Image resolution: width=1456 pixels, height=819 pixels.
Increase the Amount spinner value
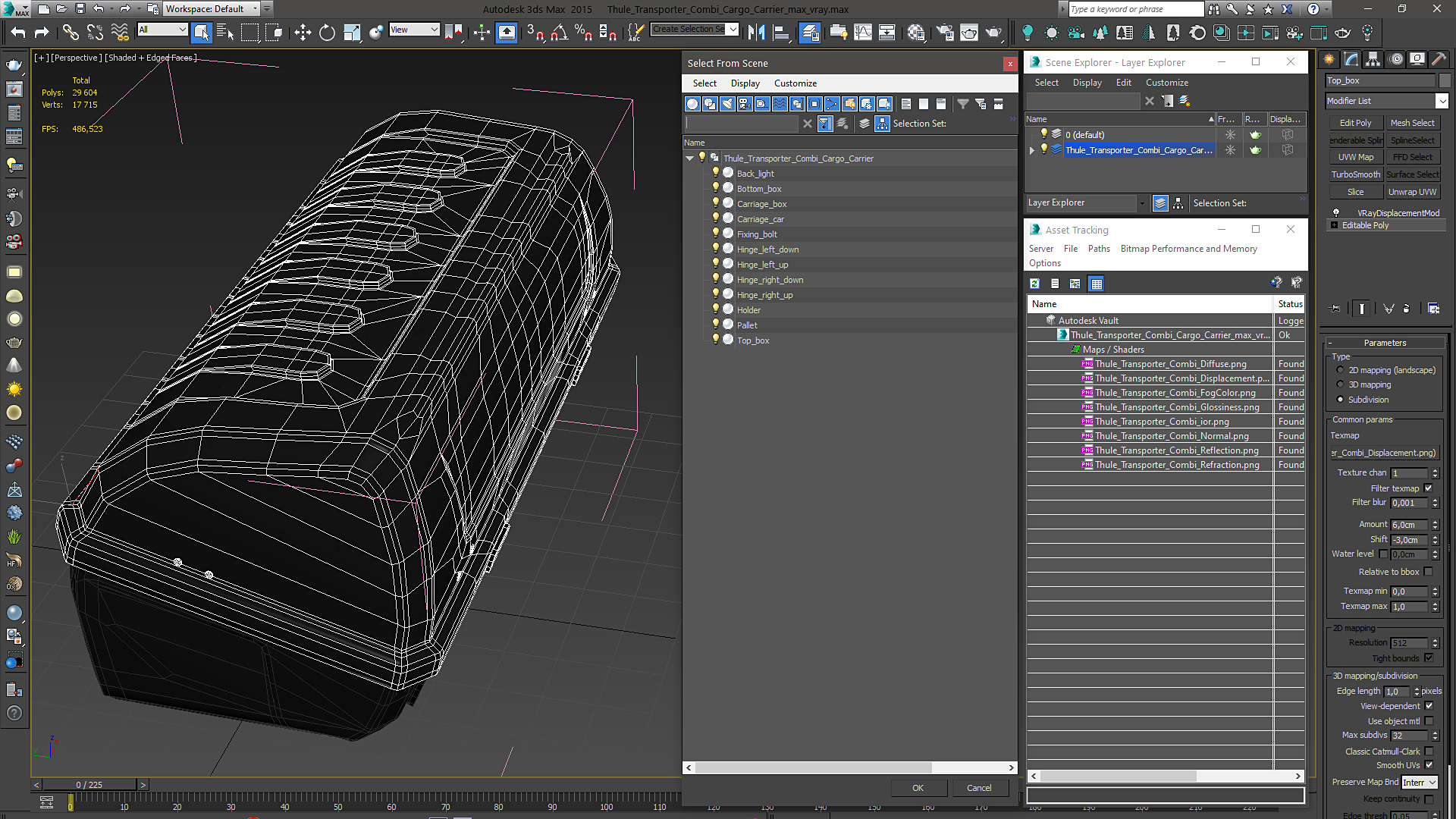[x=1435, y=522]
